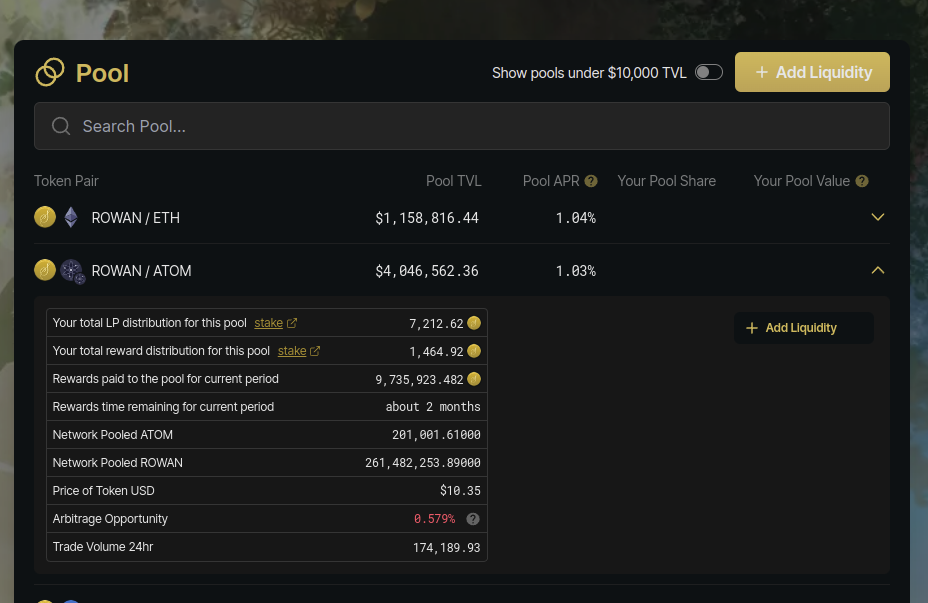The height and width of the screenshot is (603, 928).
Task: Focus the Search Pool input field
Action: 462,126
